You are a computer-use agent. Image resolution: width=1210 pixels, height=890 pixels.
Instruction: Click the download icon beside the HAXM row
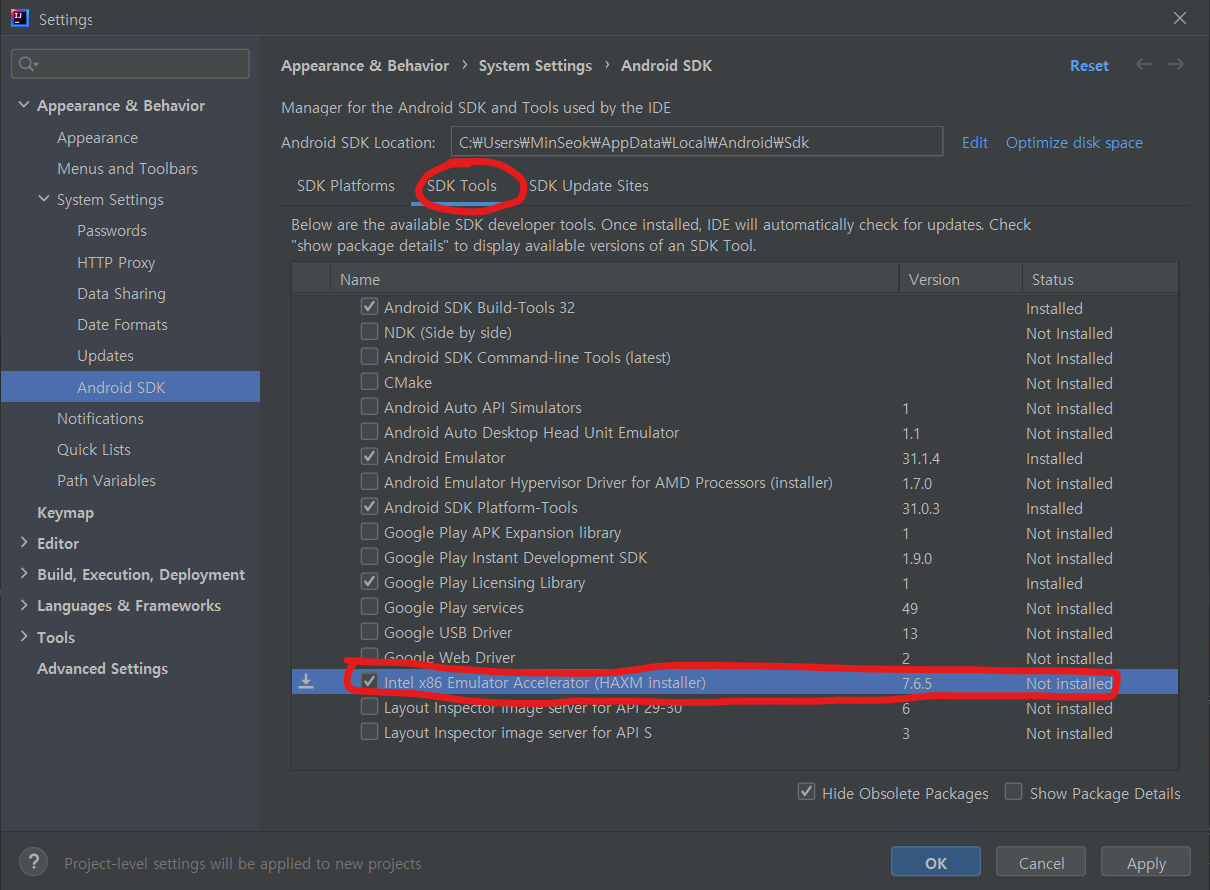pos(306,682)
